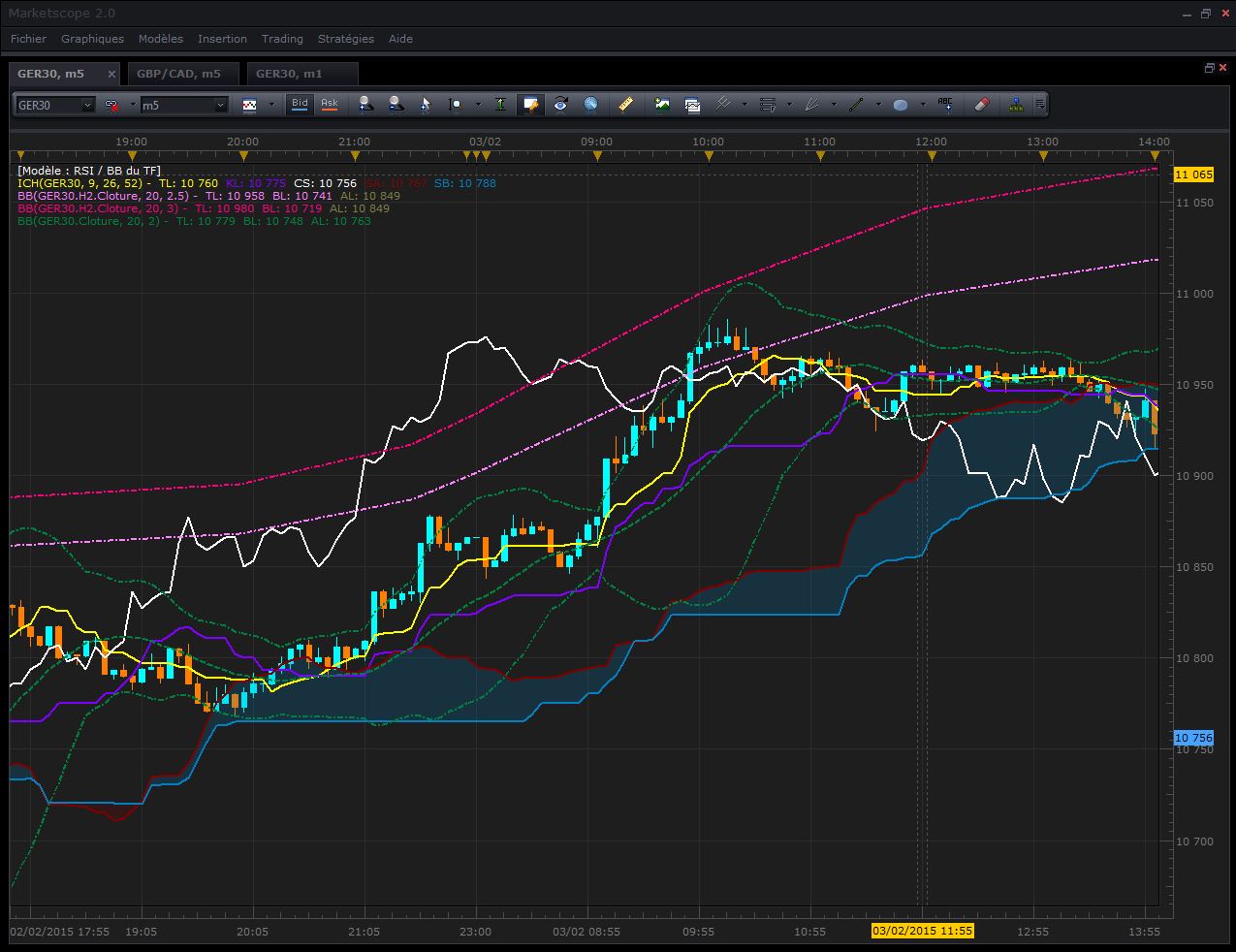Select the Fibonacci levels lines tool
This screenshot has width=1236, height=952.
pos(768,104)
